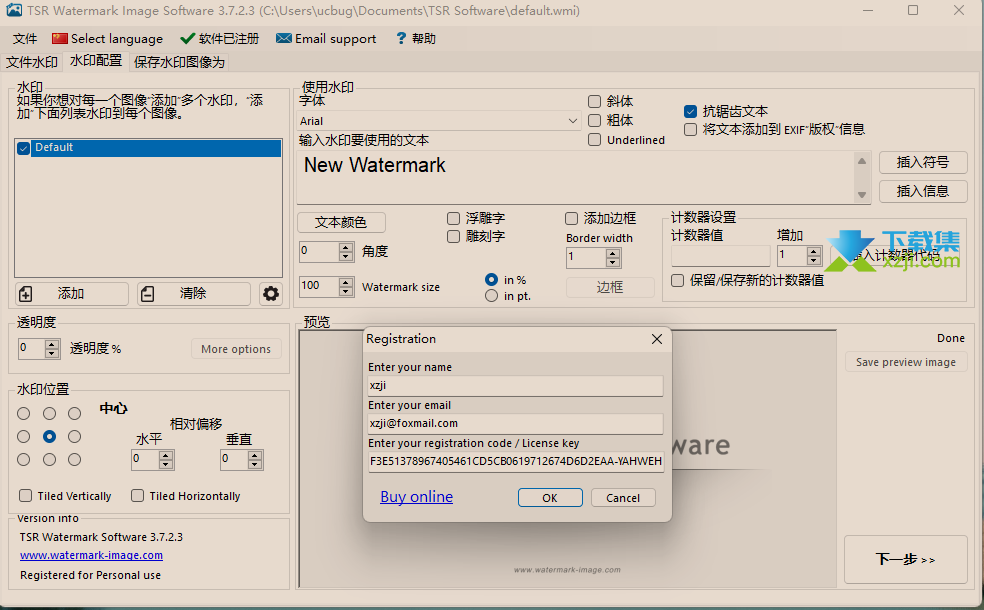Click the Enter your name field
The width and height of the screenshot is (984, 610).
(x=515, y=385)
